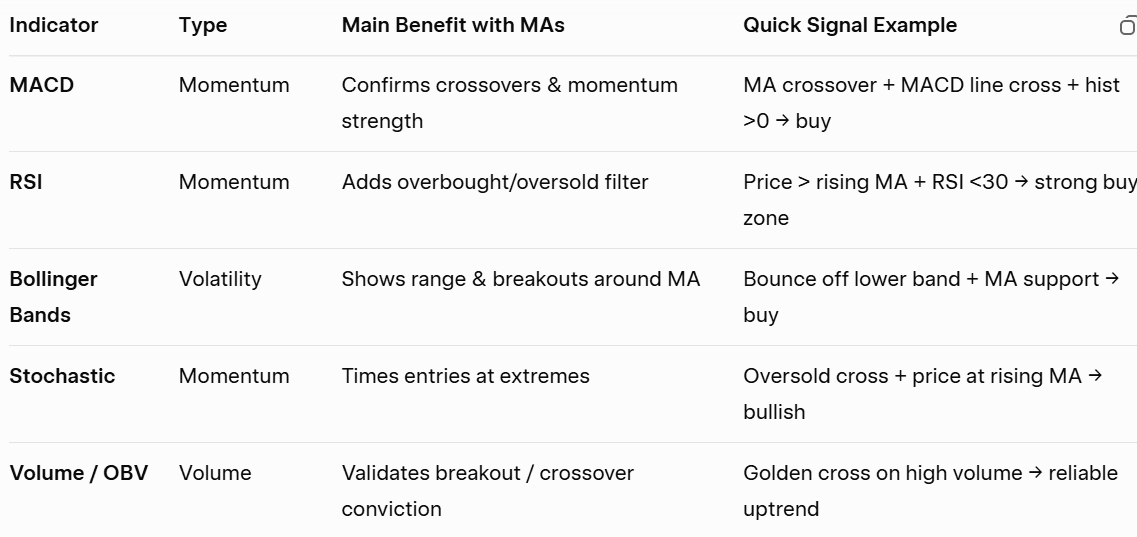Viewport: 1137px width, 537px height.
Task: Click the 'Bounce off lower band' signal text
Action: [838, 279]
